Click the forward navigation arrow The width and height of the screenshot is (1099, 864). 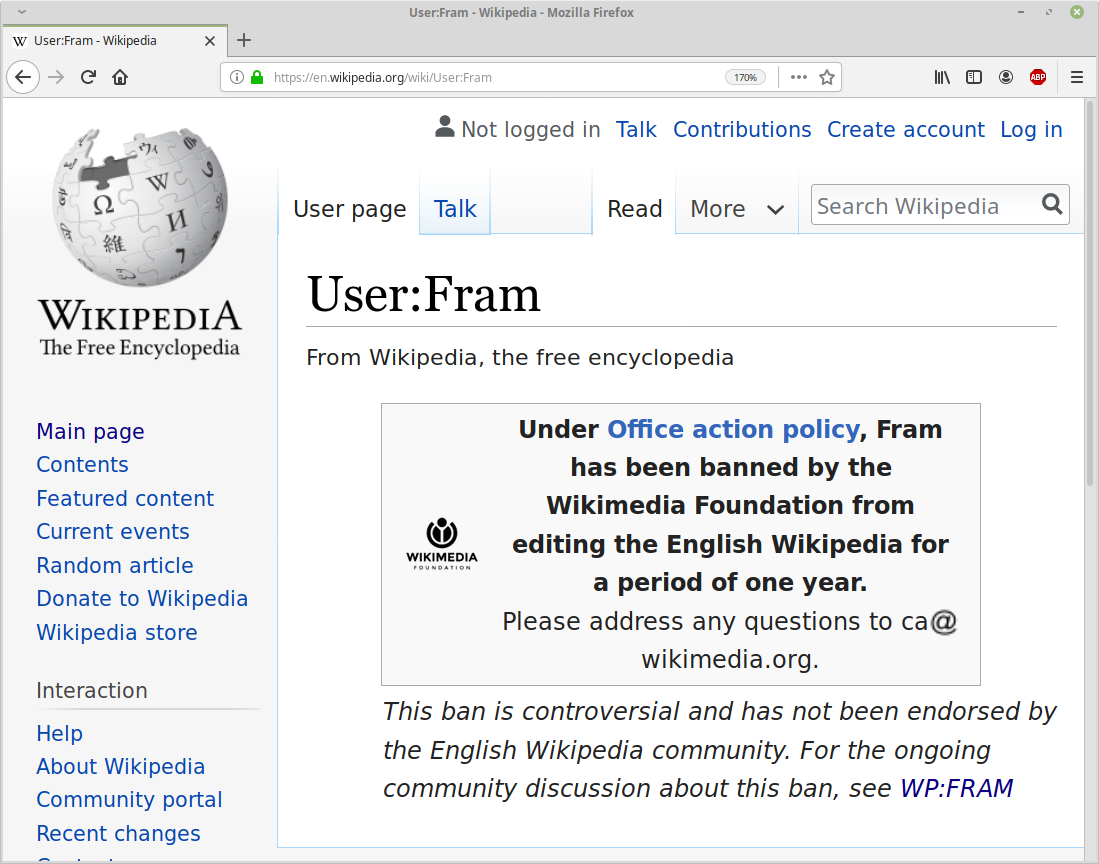coord(56,77)
